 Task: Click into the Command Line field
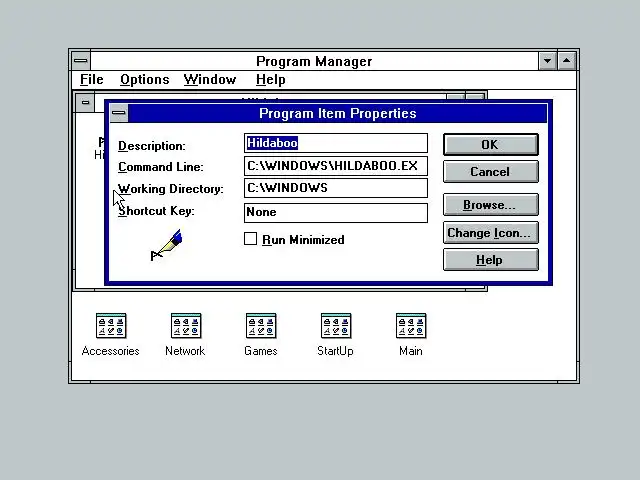pos(336,166)
